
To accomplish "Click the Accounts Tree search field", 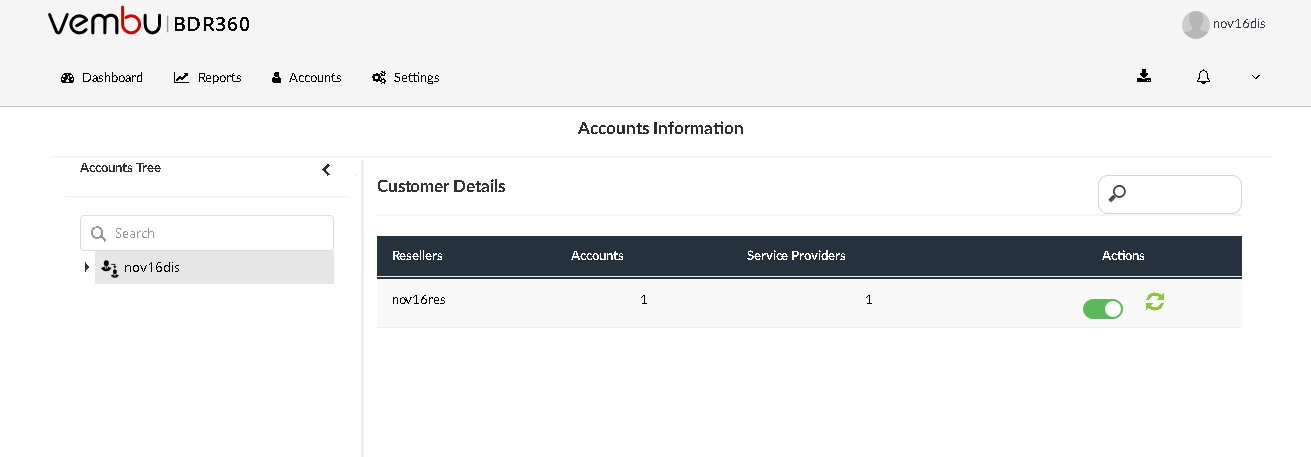I will point(207,233).
